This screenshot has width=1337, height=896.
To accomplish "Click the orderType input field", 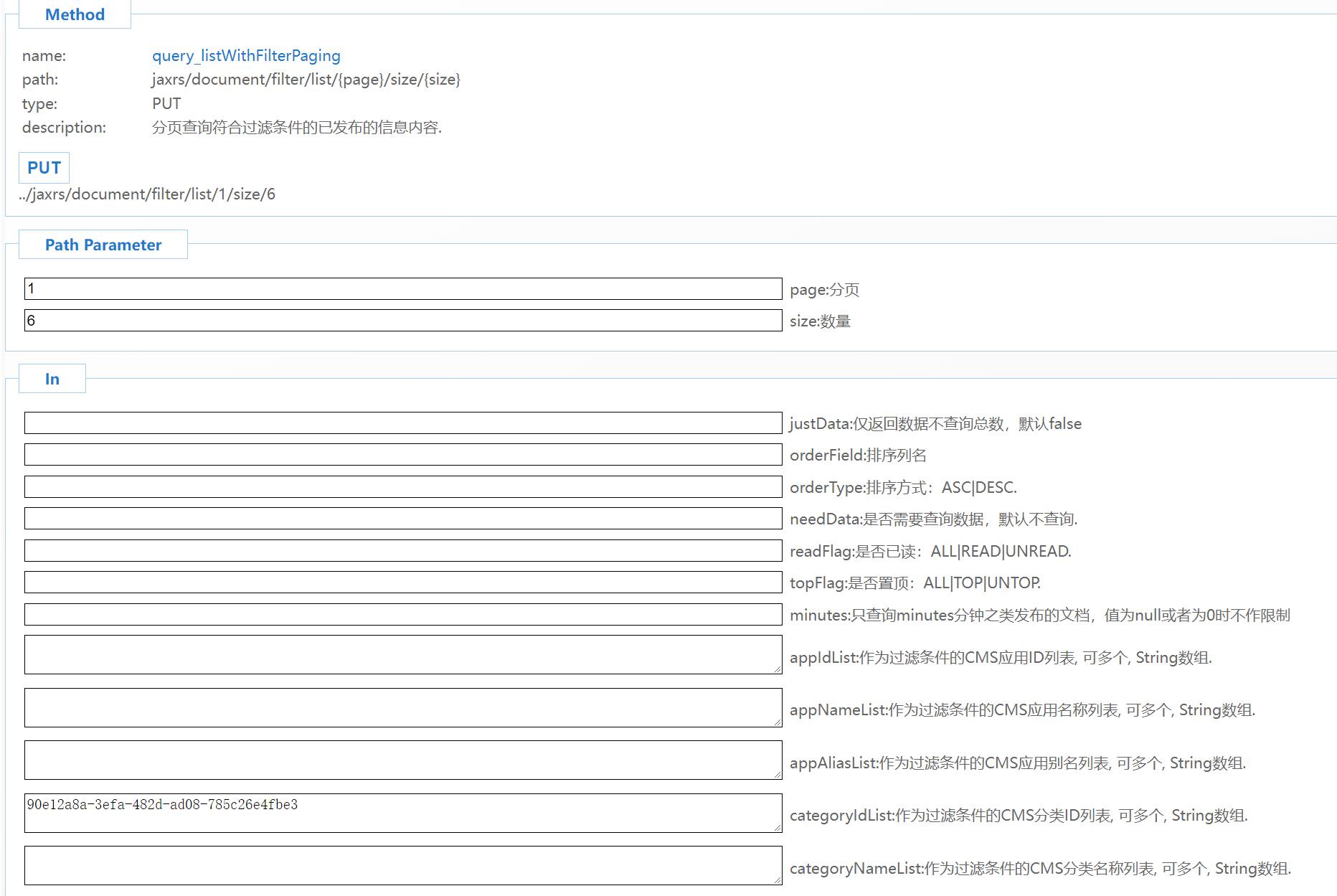I will coord(403,486).
